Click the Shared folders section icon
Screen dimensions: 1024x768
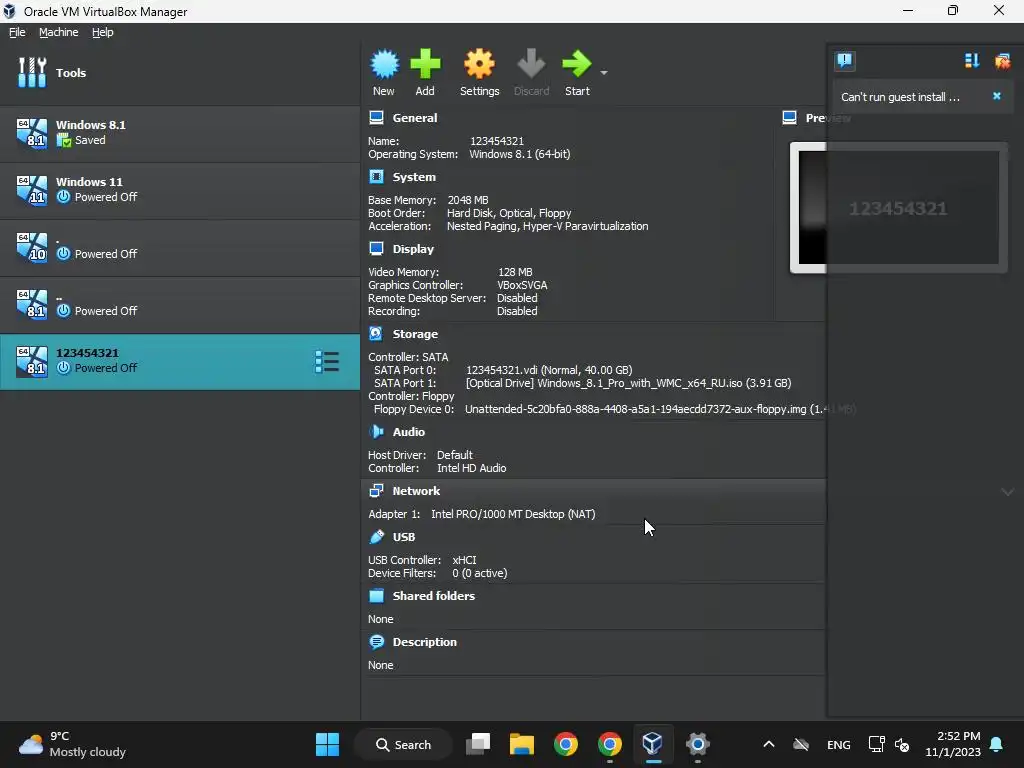[376, 596]
